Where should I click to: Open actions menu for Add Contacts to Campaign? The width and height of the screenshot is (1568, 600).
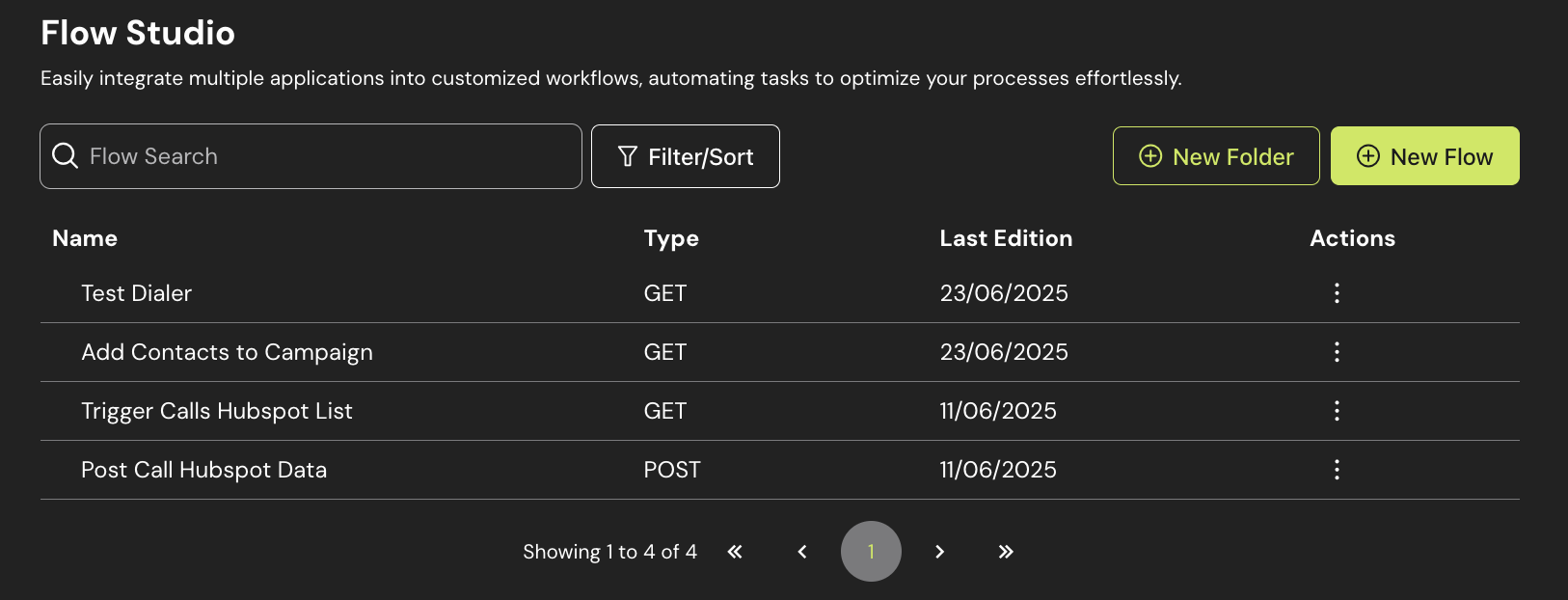tap(1337, 352)
